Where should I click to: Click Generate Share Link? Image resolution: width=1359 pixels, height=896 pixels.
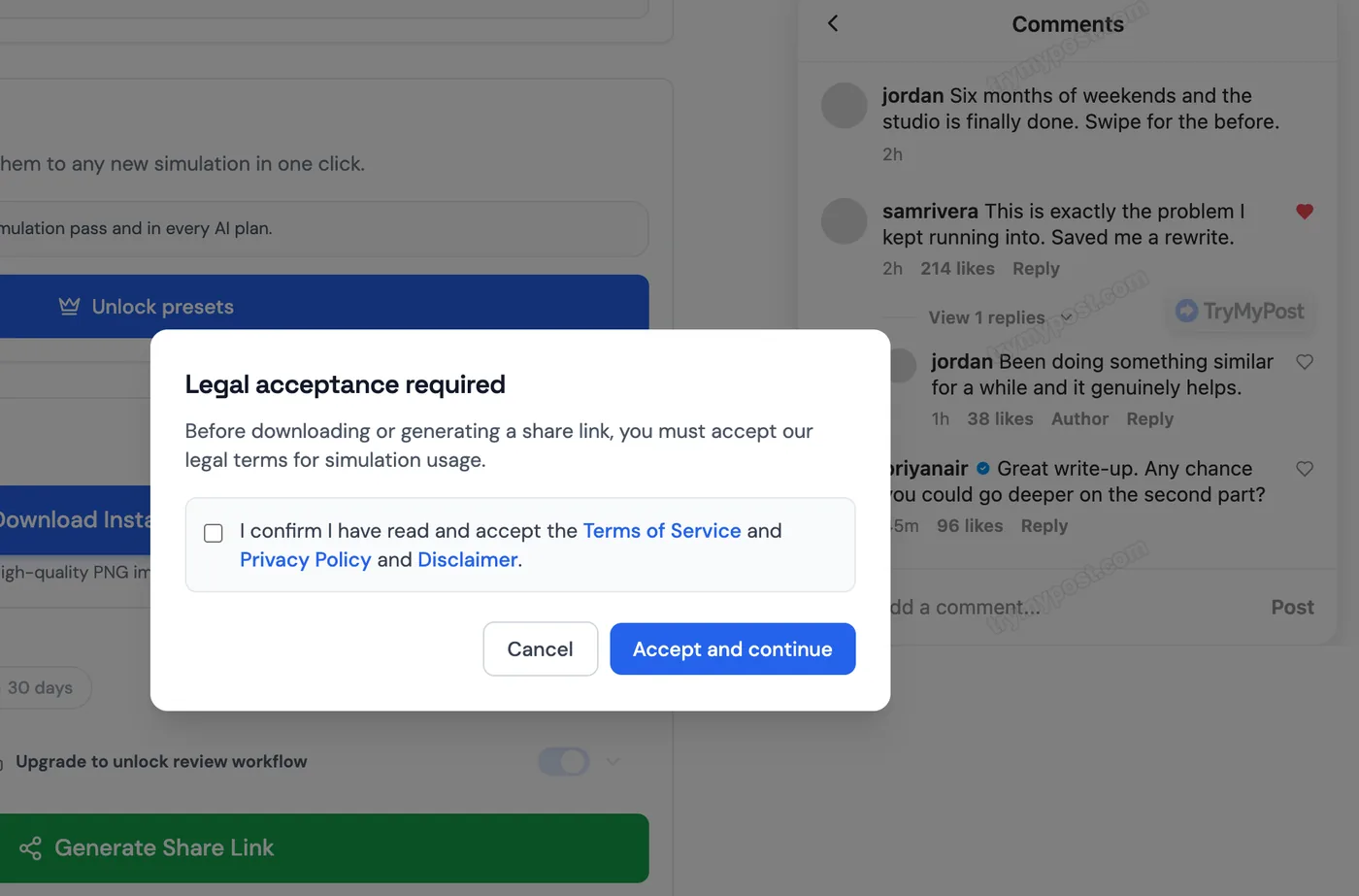(324, 848)
